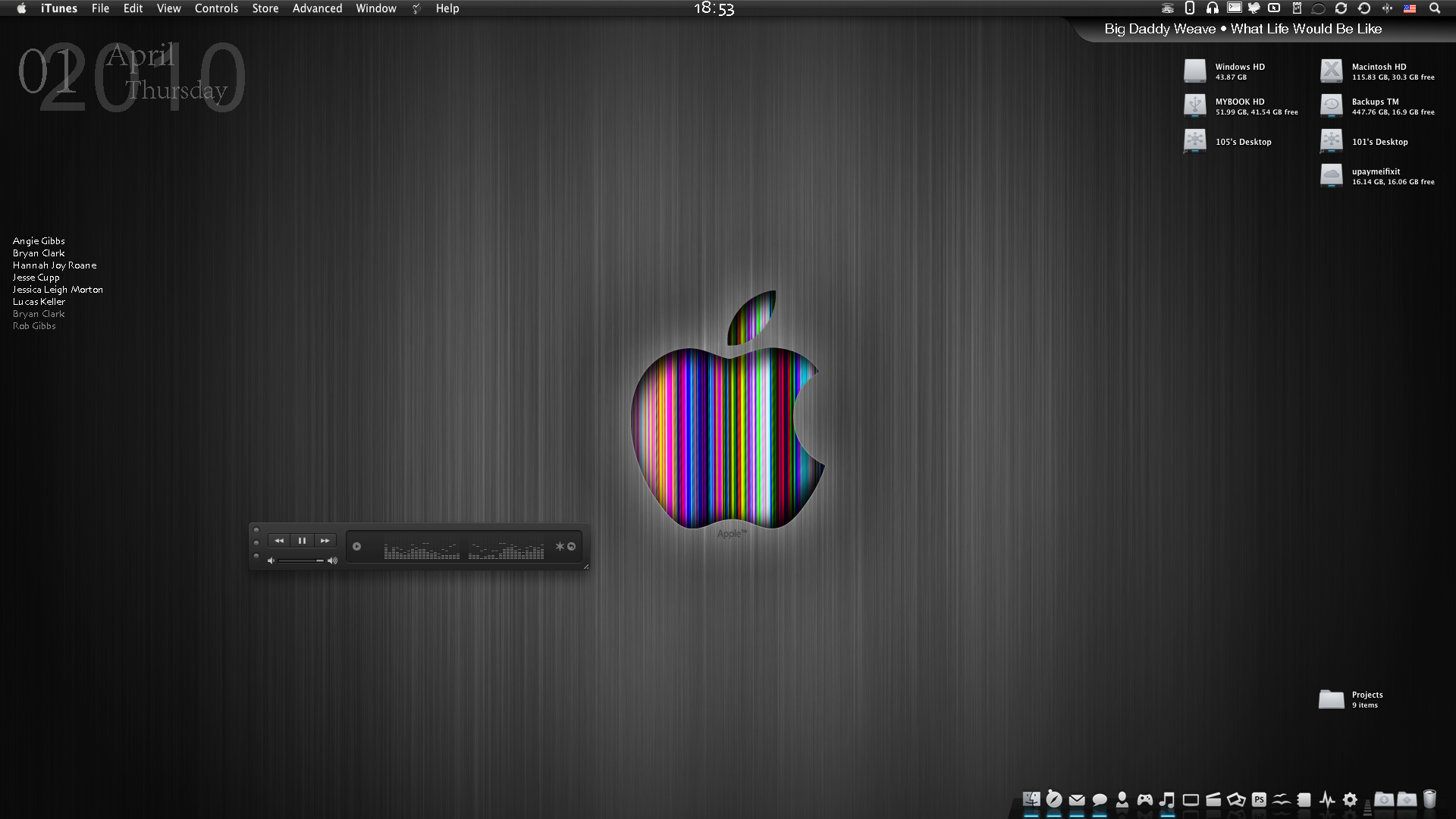The image size is (1456, 819).
Task: Open Time Machine menu bar icon
Action: 1364,8
